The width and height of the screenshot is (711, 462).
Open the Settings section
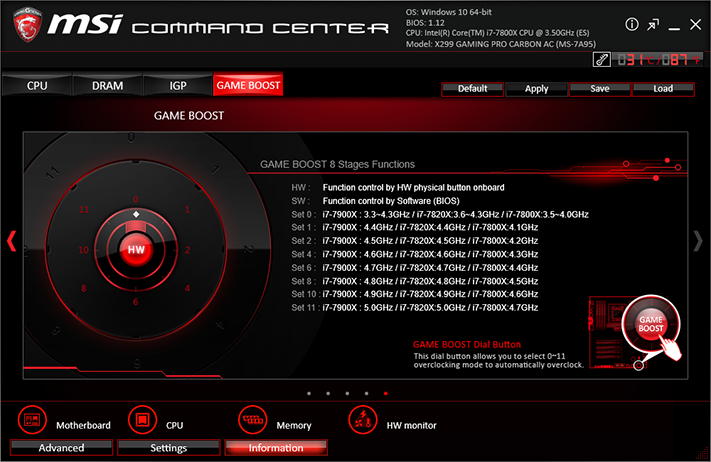(x=169, y=447)
